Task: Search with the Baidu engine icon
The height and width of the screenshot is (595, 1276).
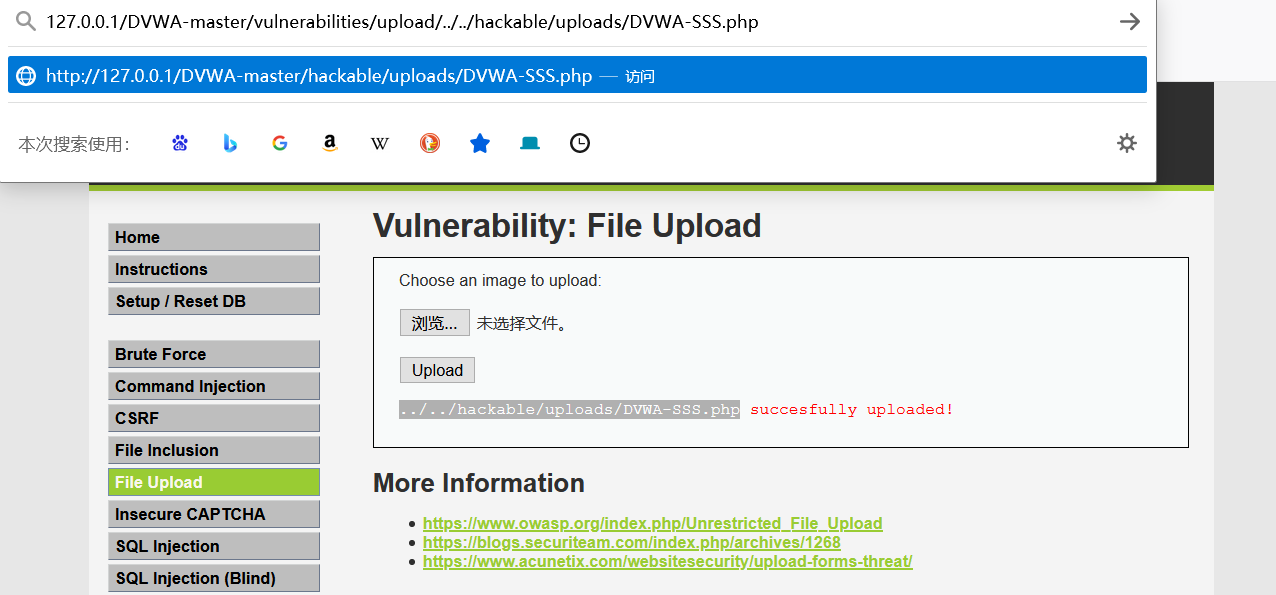Action: 180,143
